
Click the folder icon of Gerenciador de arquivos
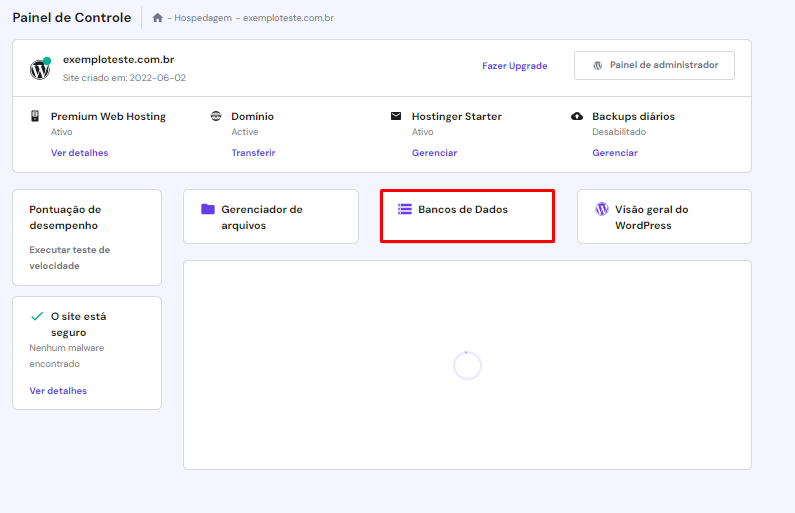[x=208, y=209]
